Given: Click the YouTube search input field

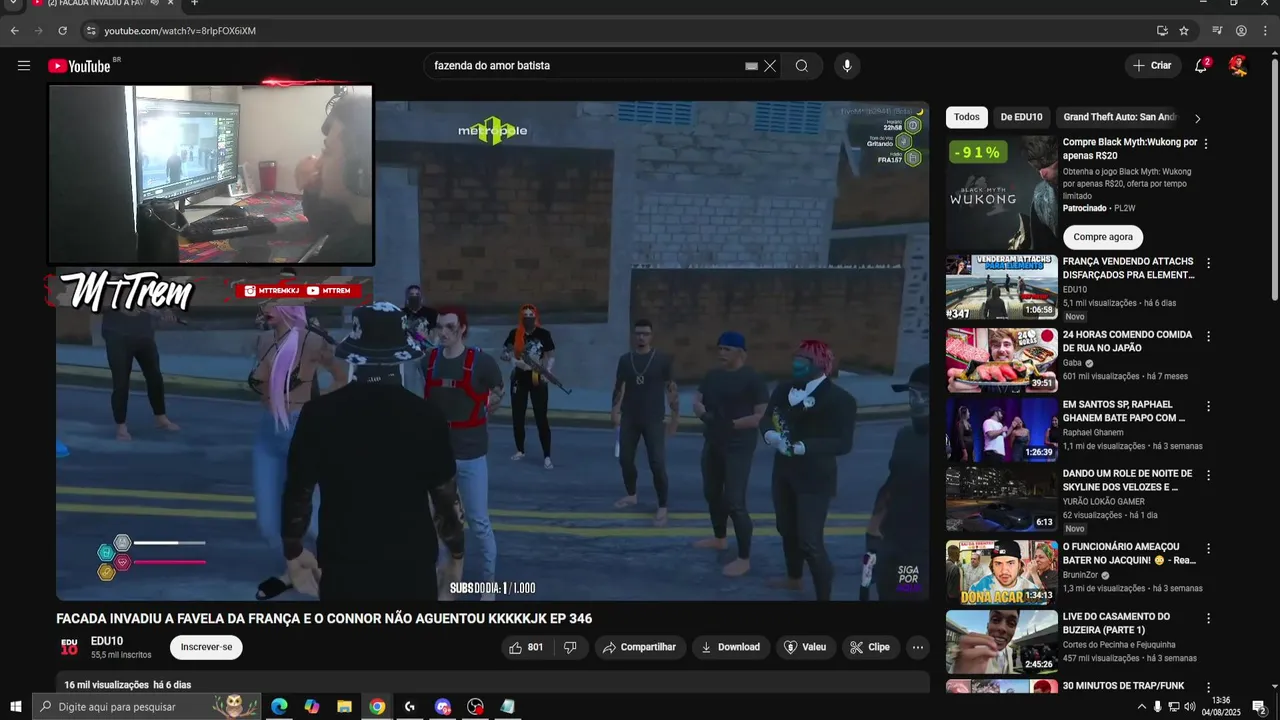Looking at the screenshot, I should click(585, 66).
